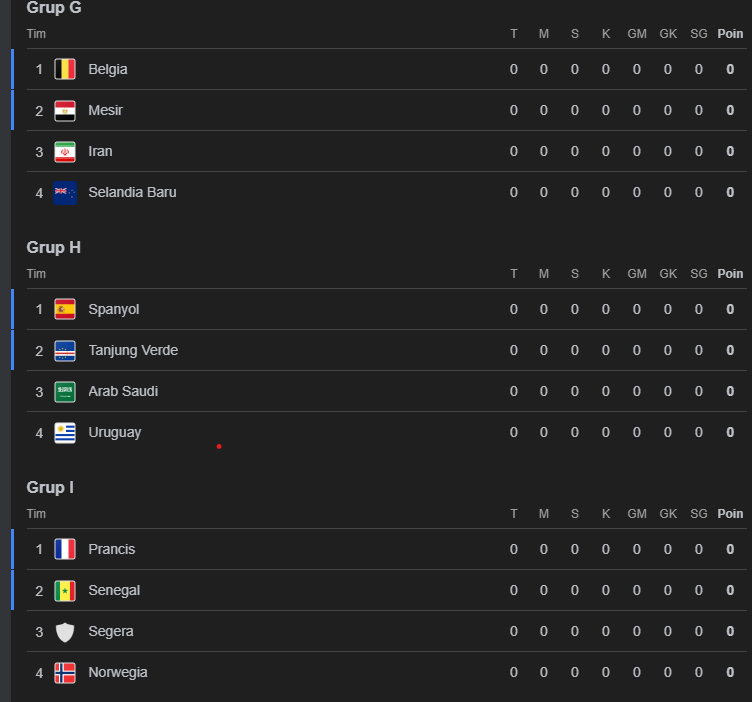
Task: Click the Grup I heading
Action: pyautogui.click(x=50, y=487)
